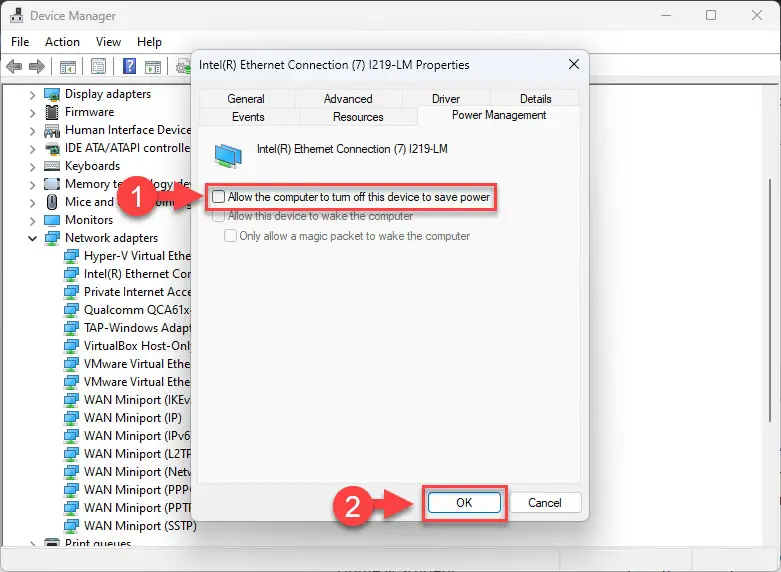The height and width of the screenshot is (572, 781).
Task: Select the Display adapters category icon
Action: (x=52, y=94)
